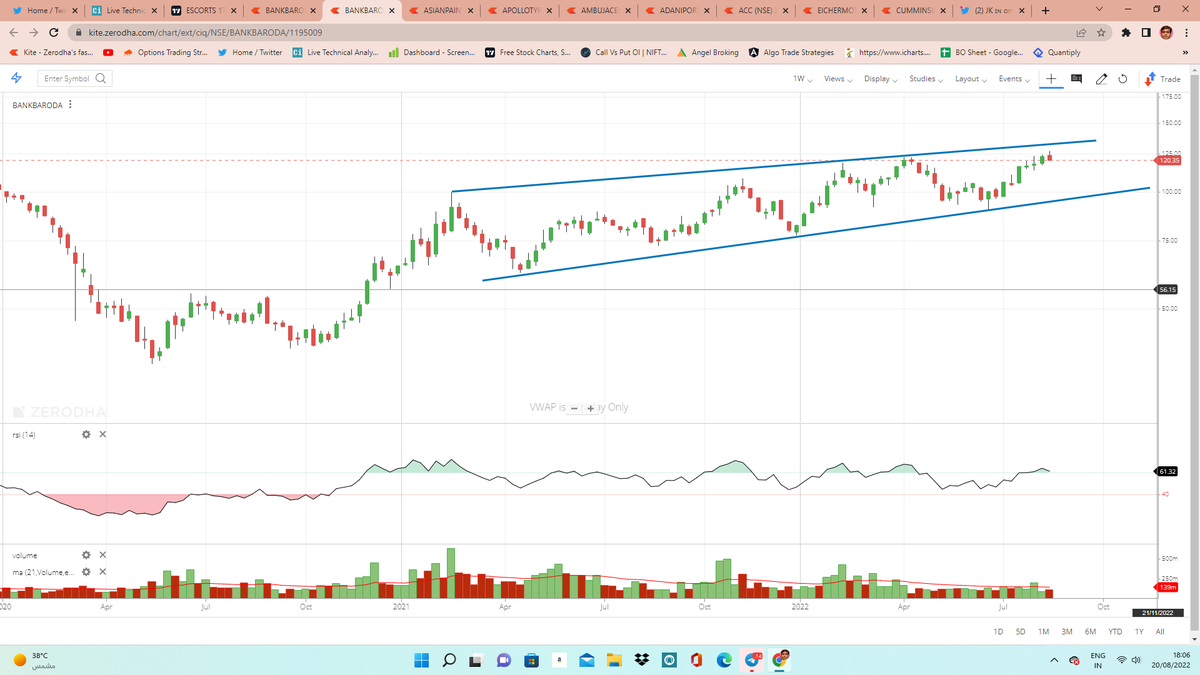Open the volume MA settings gear
The image size is (1200, 675).
[86, 572]
